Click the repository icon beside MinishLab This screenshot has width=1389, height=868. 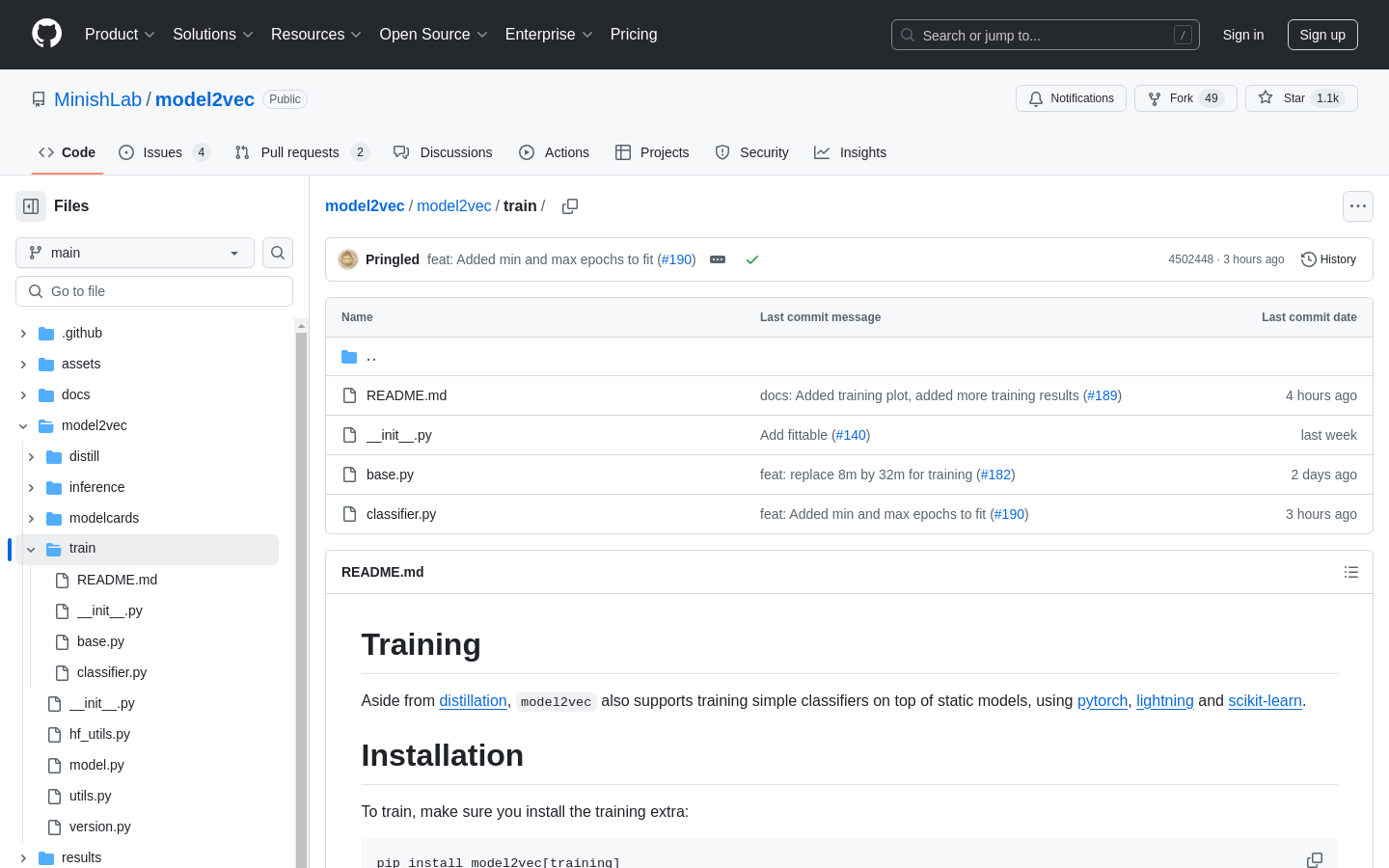tap(39, 99)
